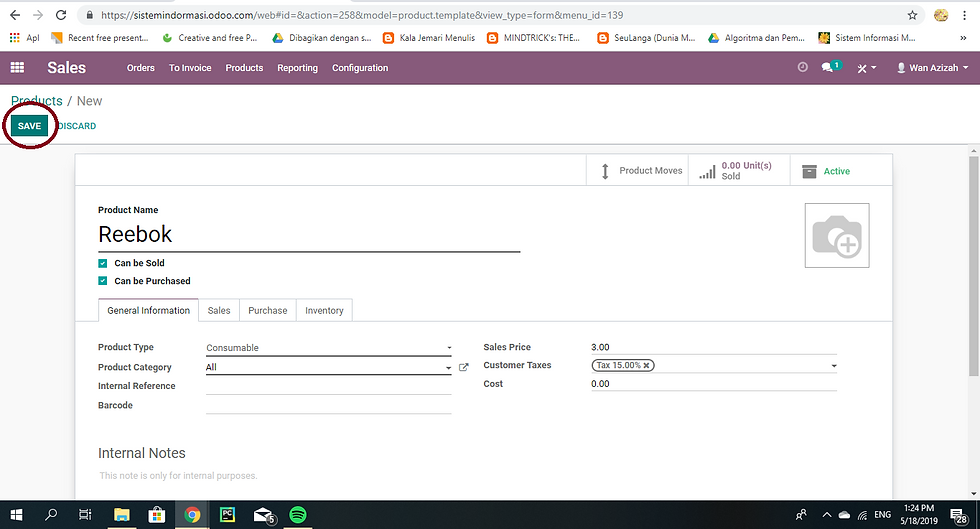Open the Odoo apps grid menu
Viewport: 980px width, 529px height.
(x=18, y=68)
